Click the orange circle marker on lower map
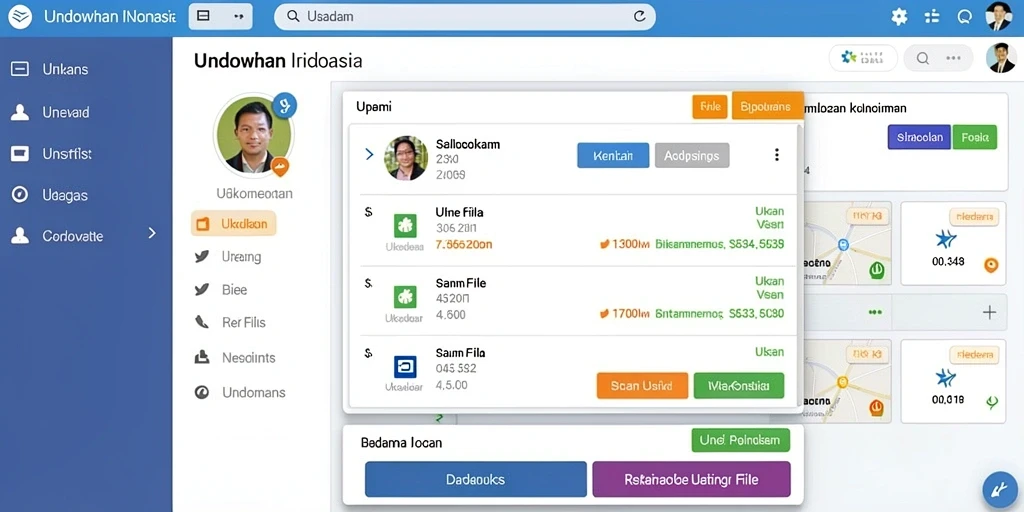The height and width of the screenshot is (512, 1024). coord(876,408)
